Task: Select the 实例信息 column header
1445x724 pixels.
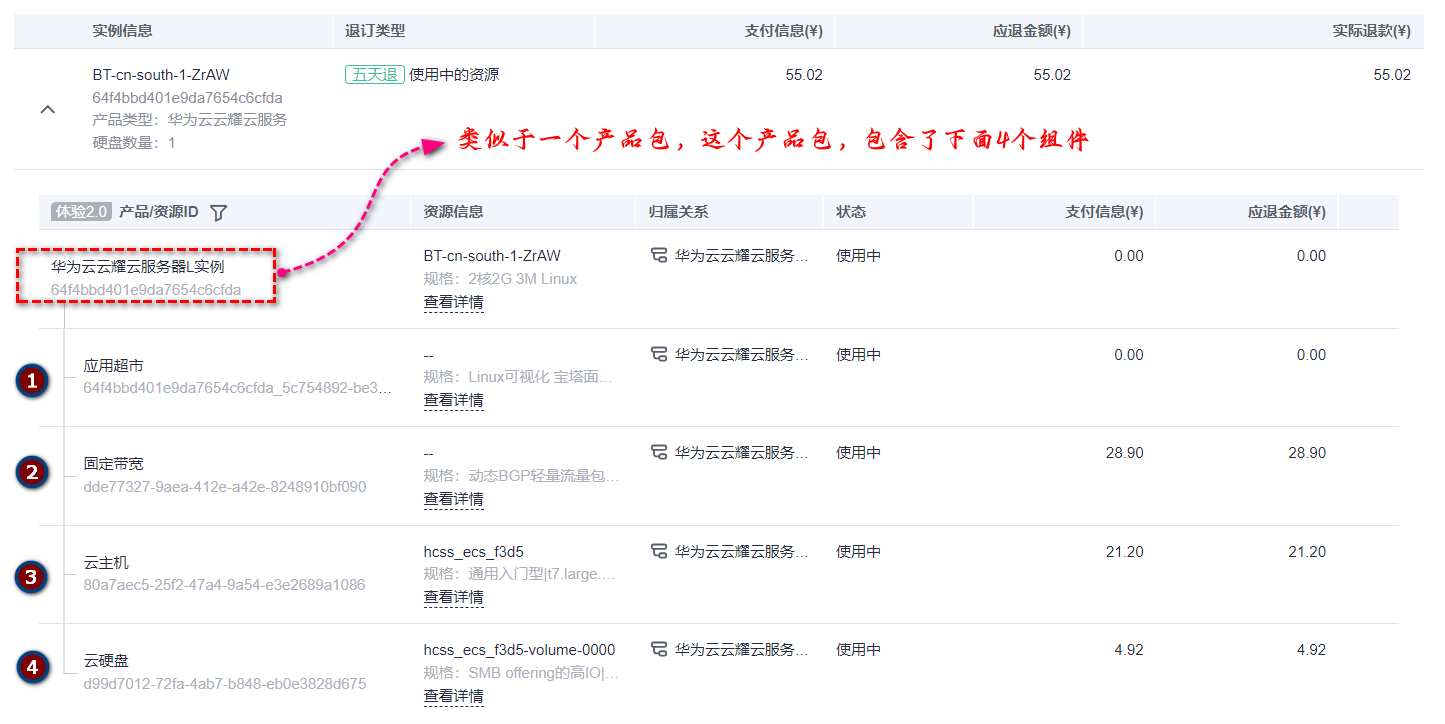Action: coord(122,31)
